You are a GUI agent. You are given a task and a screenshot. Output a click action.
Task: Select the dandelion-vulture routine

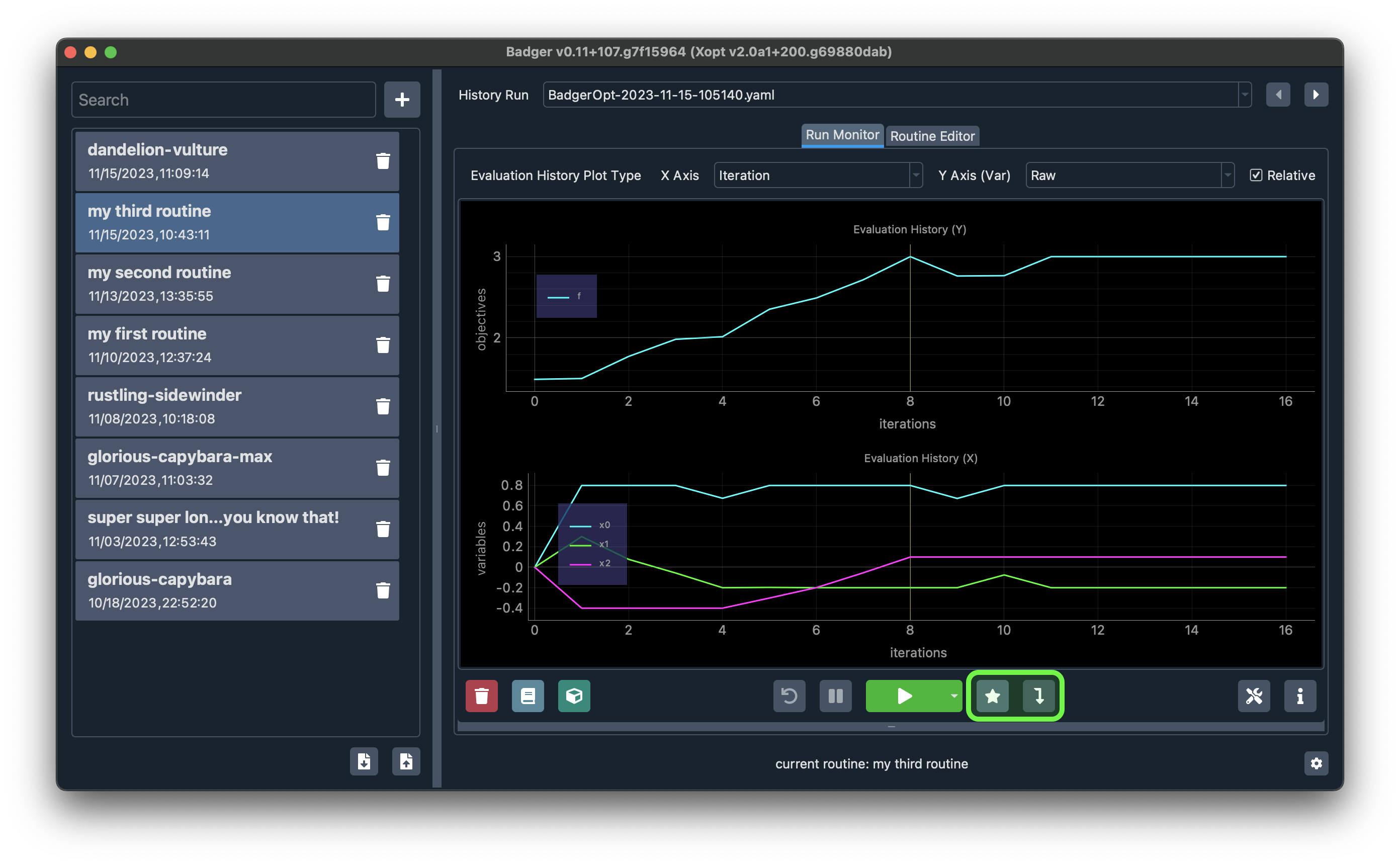point(237,161)
